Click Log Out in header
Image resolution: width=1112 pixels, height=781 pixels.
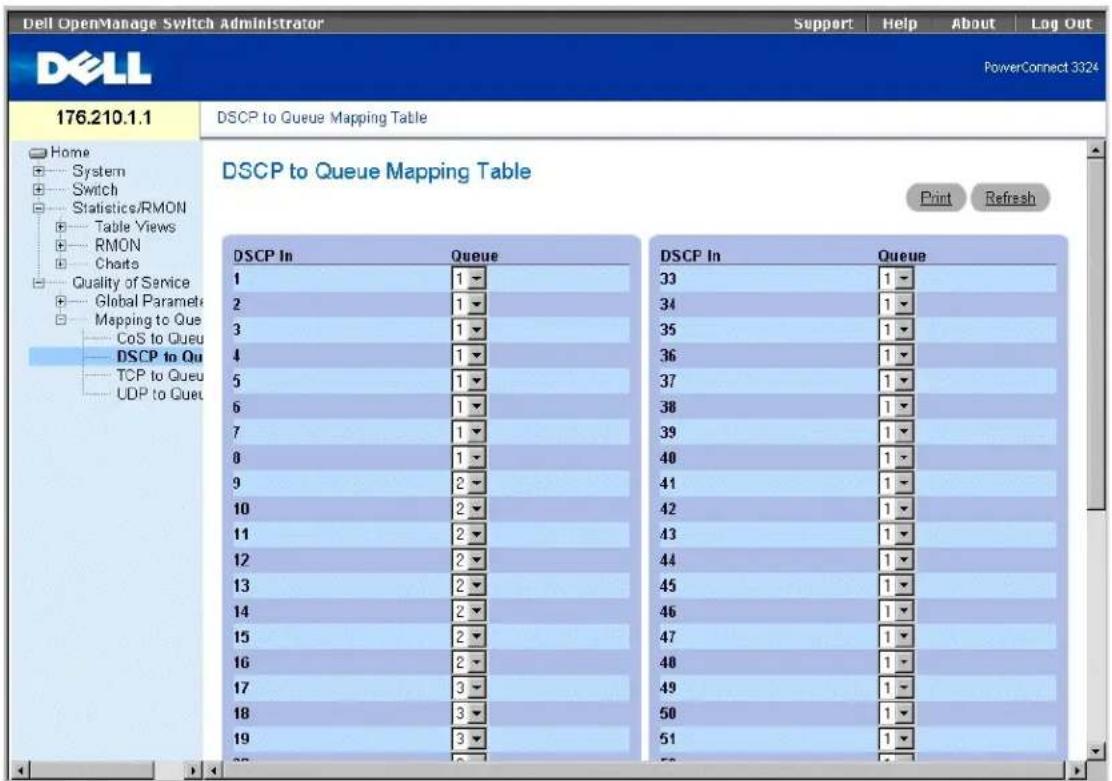coord(1061,23)
